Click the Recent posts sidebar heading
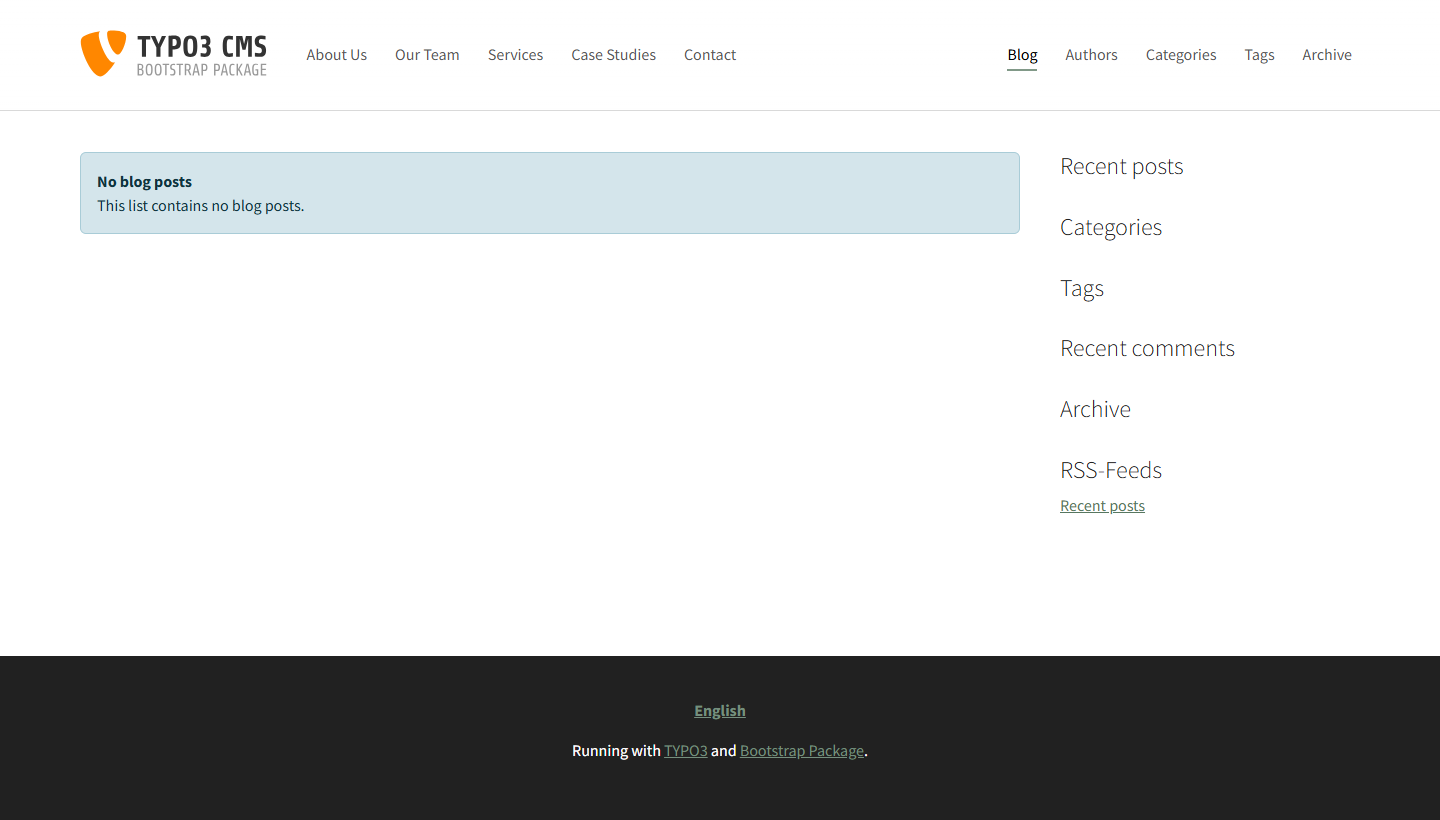The height and width of the screenshot is (820, 1440). click(1121, 167)
